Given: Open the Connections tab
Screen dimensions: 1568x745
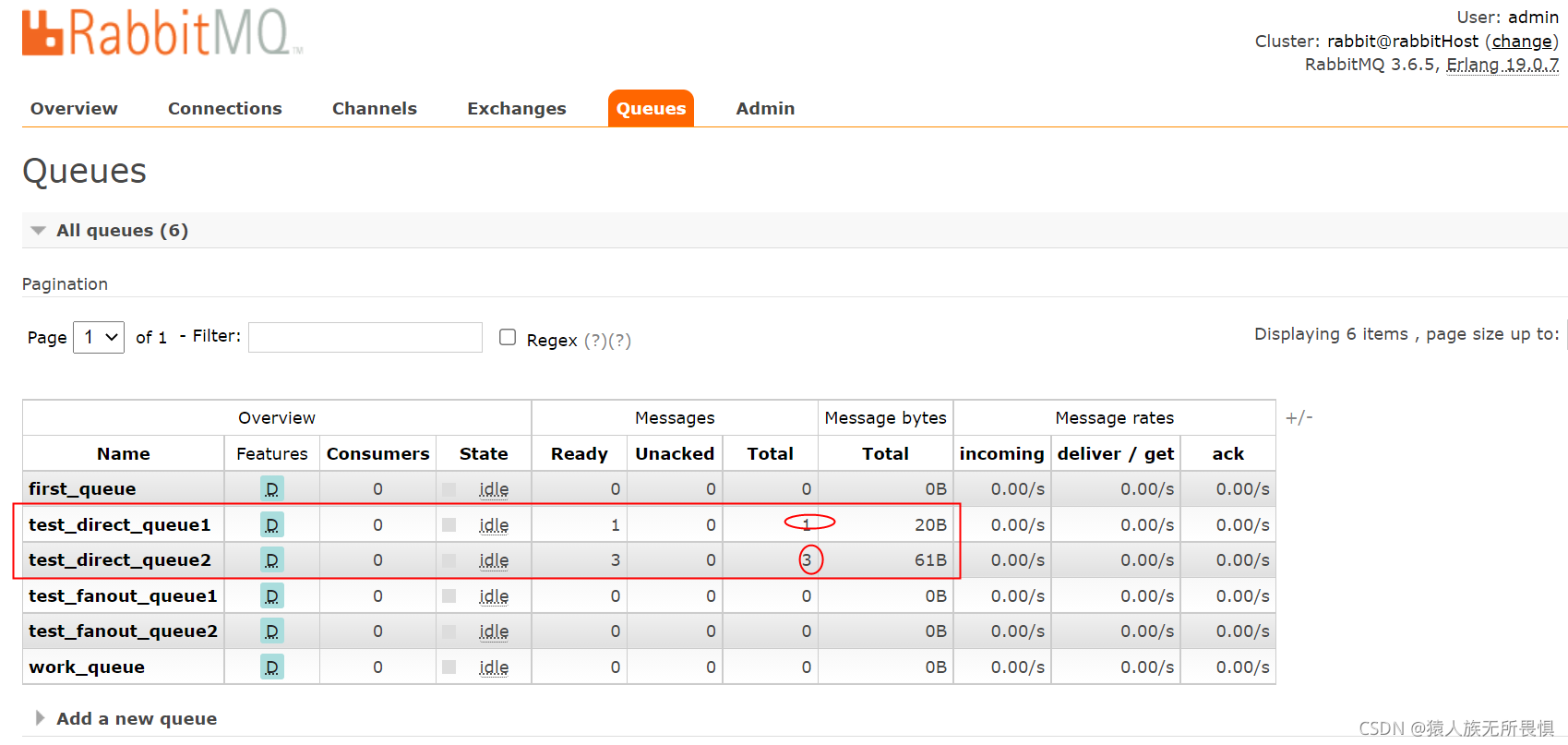Looking at the screenshot, I should tap(225, 108).
